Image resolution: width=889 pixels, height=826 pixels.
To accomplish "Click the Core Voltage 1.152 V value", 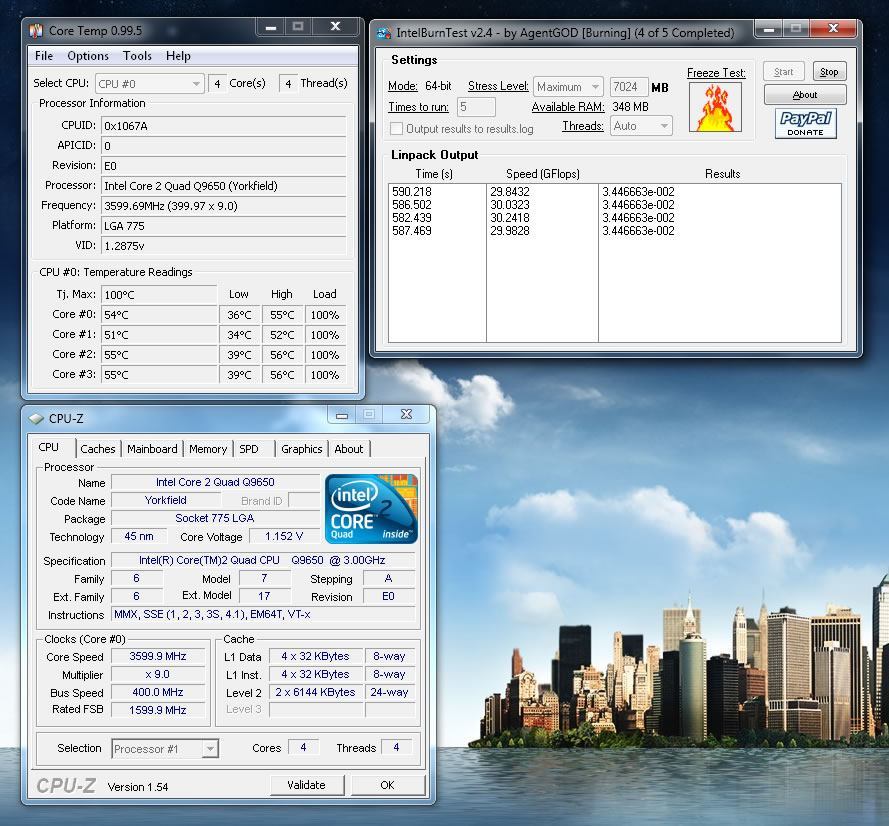I will click(284, 536).
